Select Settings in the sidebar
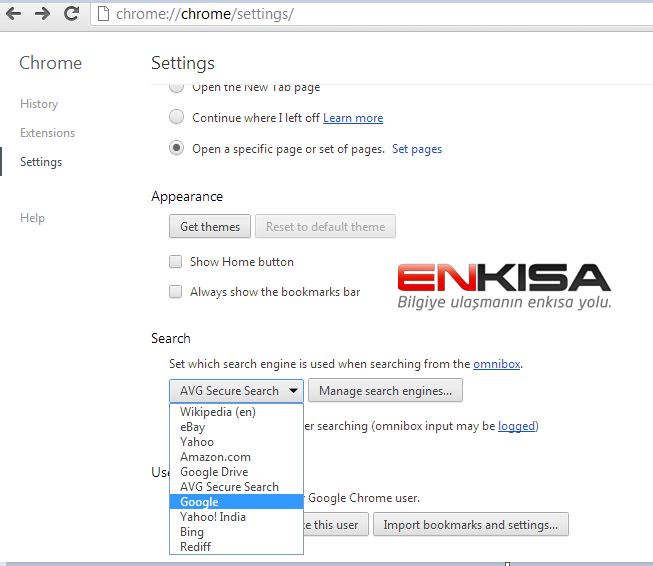653x566 pixels. coord(41,162)
